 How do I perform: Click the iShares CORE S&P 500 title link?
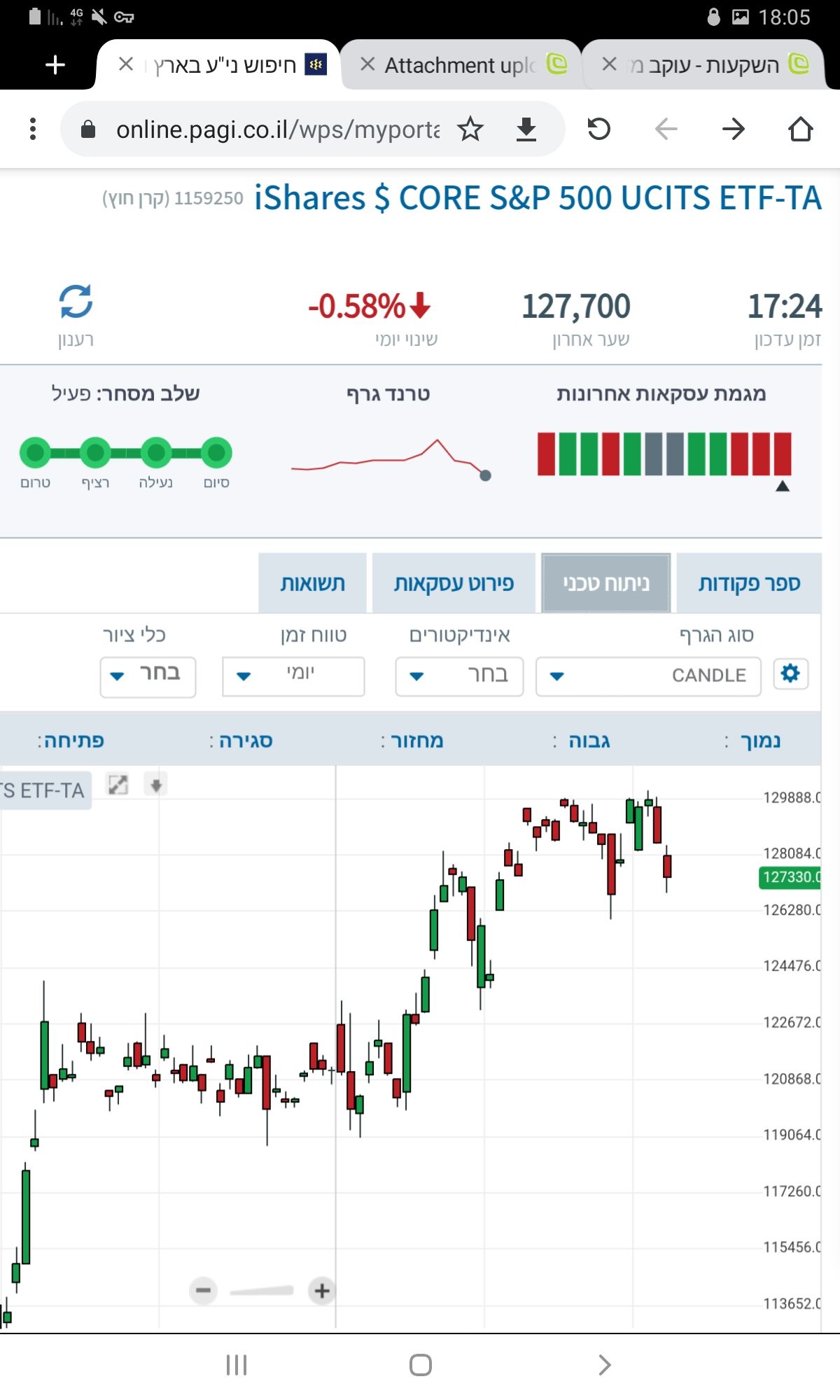(x=537, y=198)
